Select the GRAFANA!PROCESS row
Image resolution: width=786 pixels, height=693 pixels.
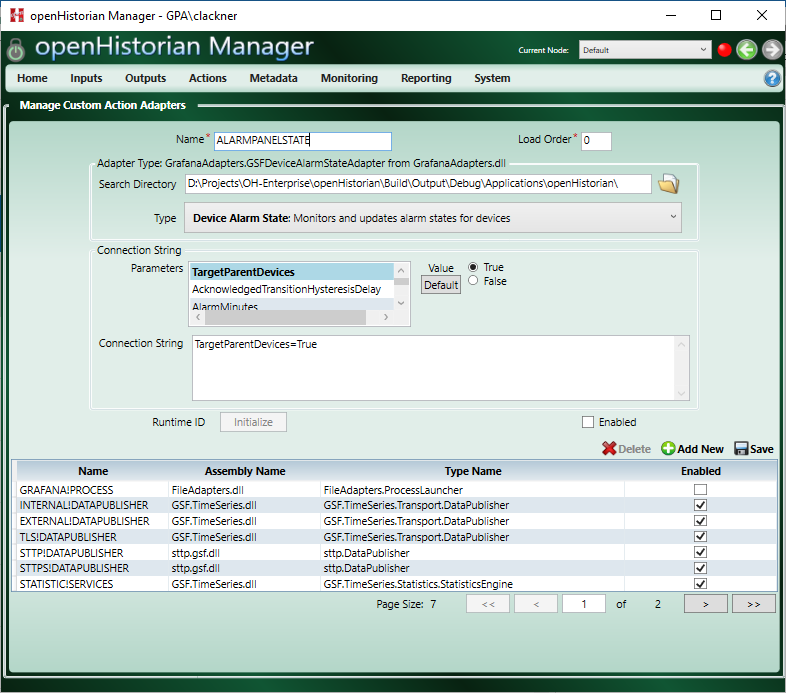pyautogui.click(x=396, y=489)
